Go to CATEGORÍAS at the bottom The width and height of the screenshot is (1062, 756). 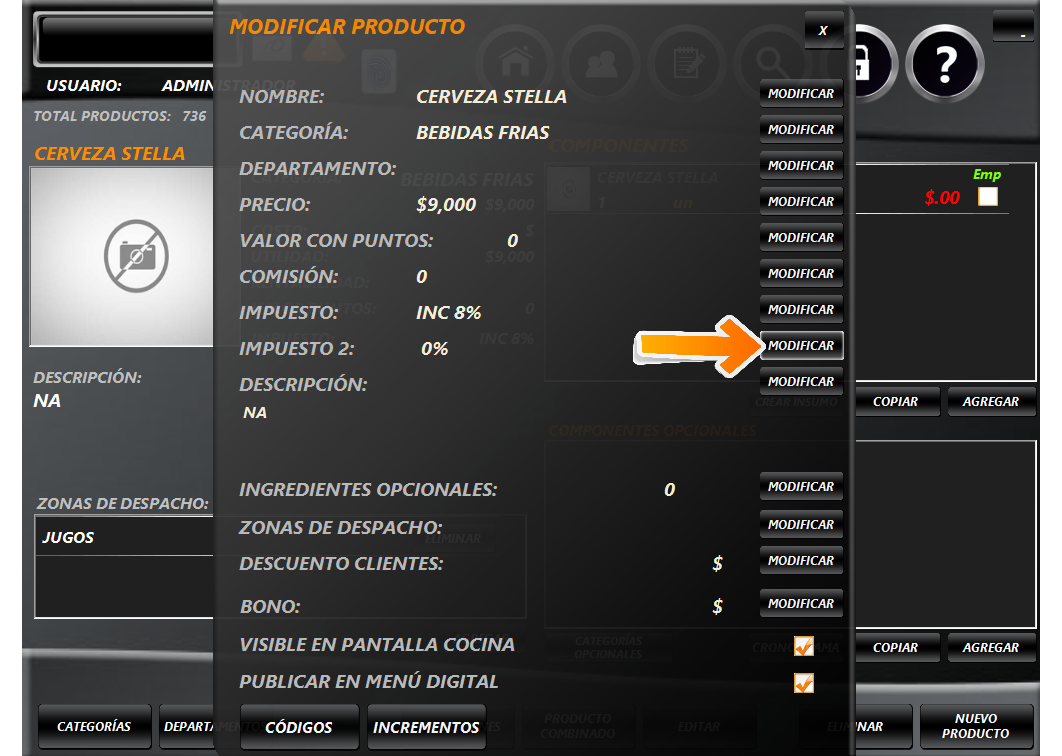point(94,727)
